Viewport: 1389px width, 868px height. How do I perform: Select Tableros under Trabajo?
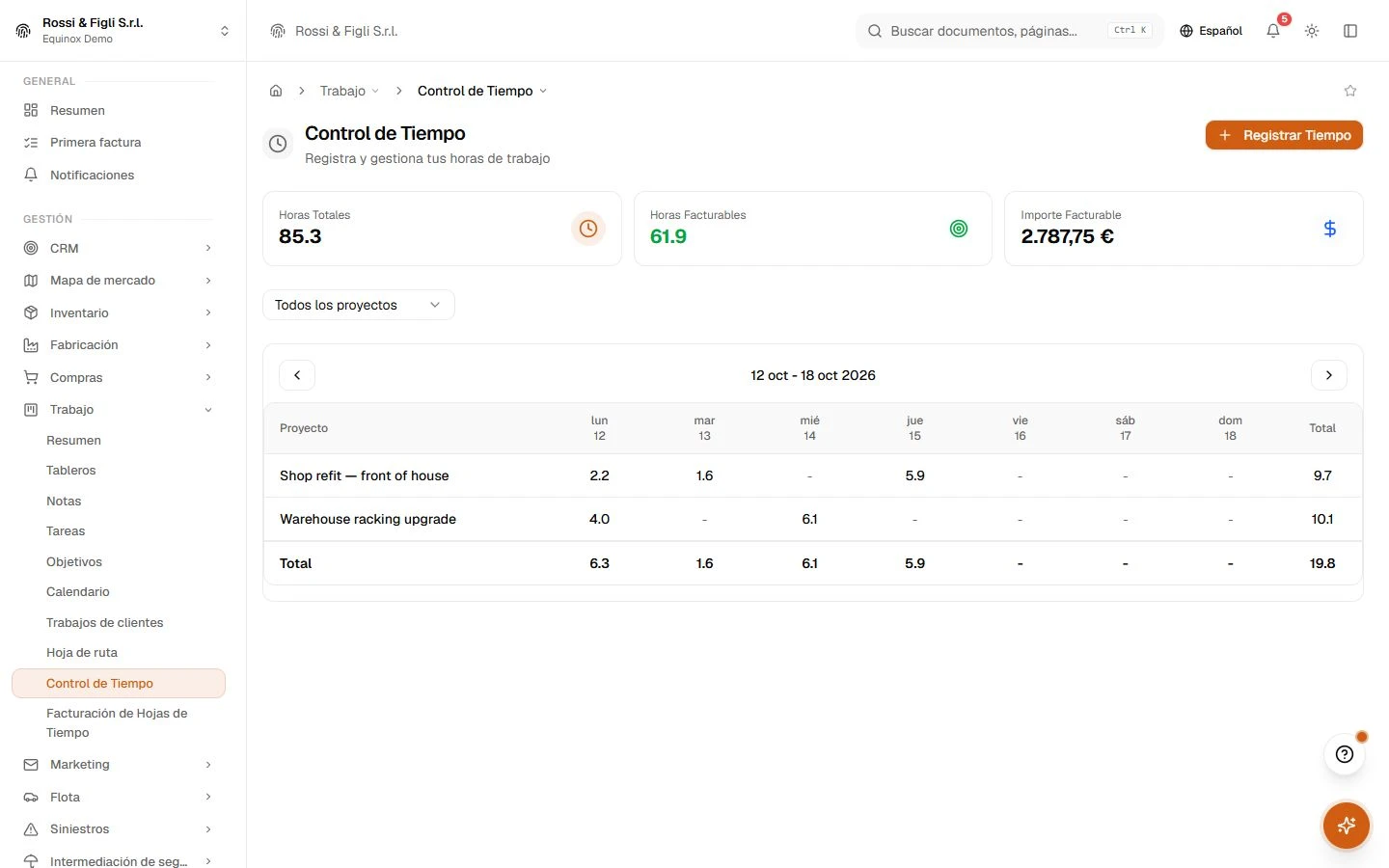(119, 471)
